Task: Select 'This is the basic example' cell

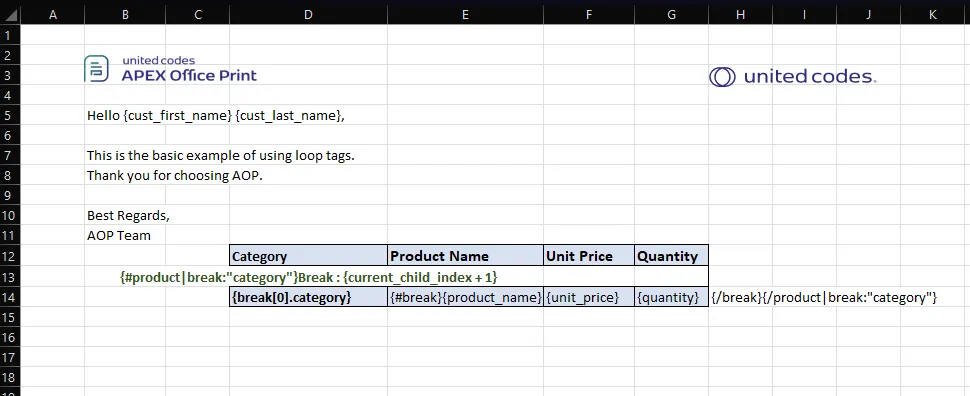Action: [220, 156]
